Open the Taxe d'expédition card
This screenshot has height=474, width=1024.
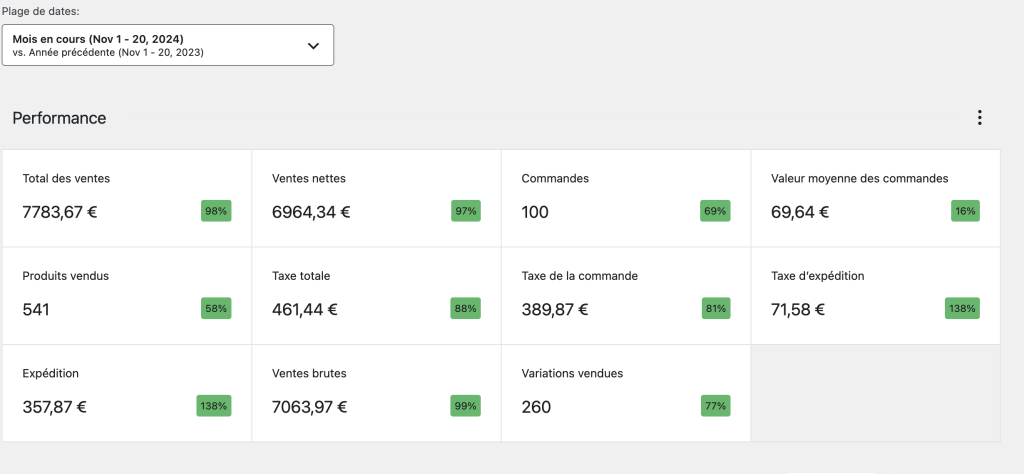click(875, 295)
